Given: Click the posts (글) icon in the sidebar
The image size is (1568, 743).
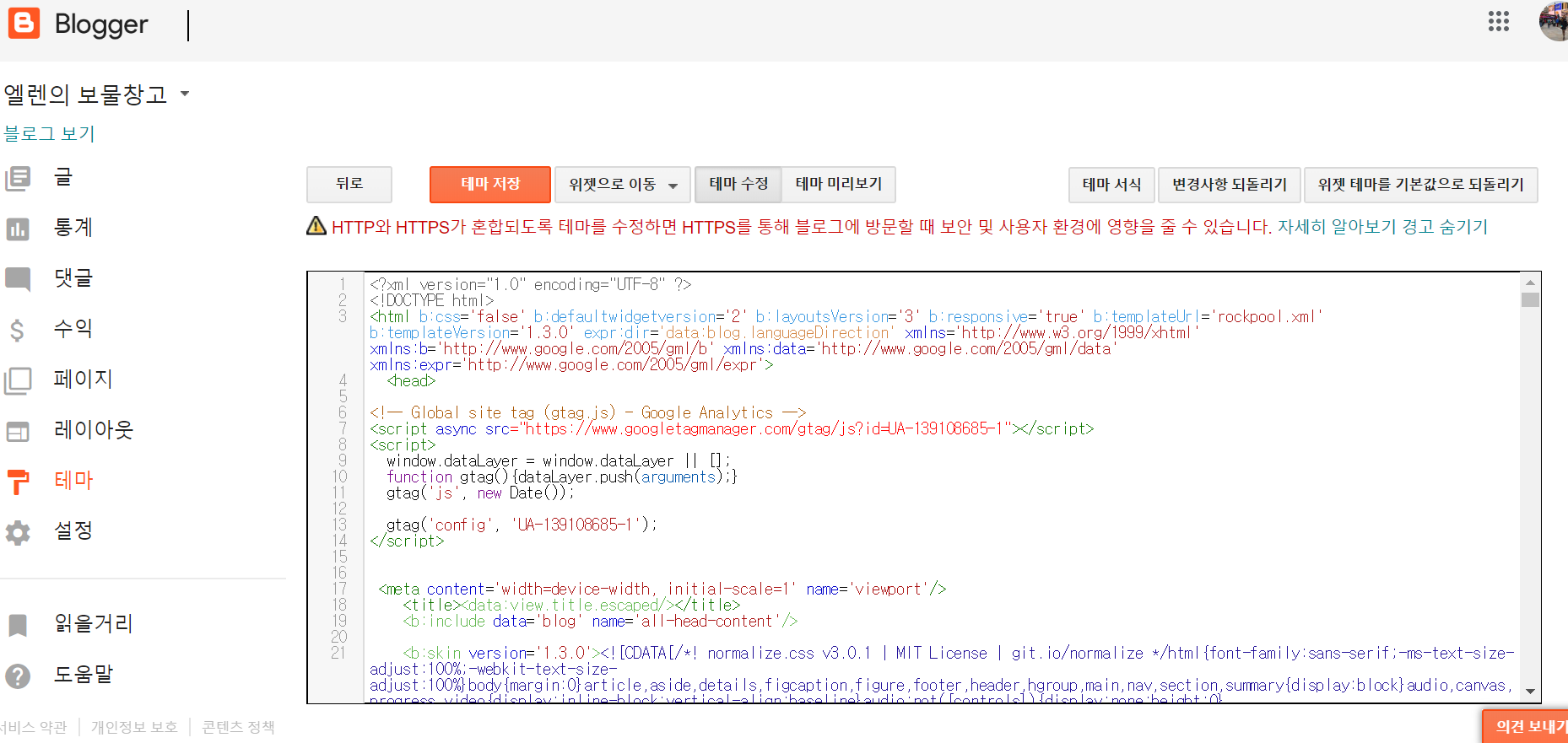Looking at the screenshot, I should (x=18, y=178).
